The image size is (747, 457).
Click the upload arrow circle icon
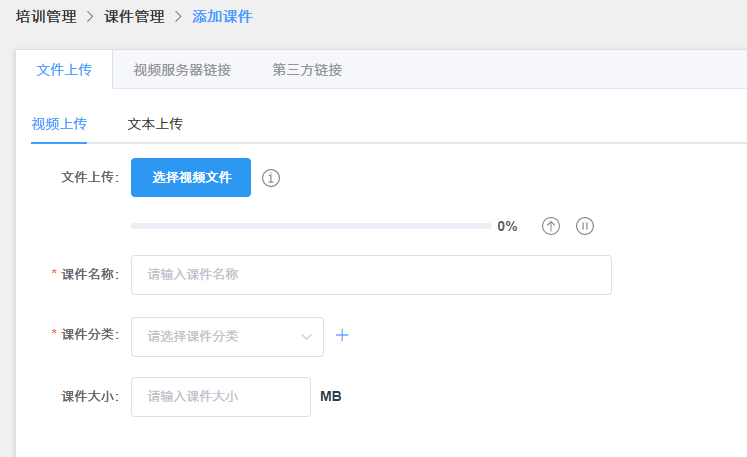(x=551, y=226)
